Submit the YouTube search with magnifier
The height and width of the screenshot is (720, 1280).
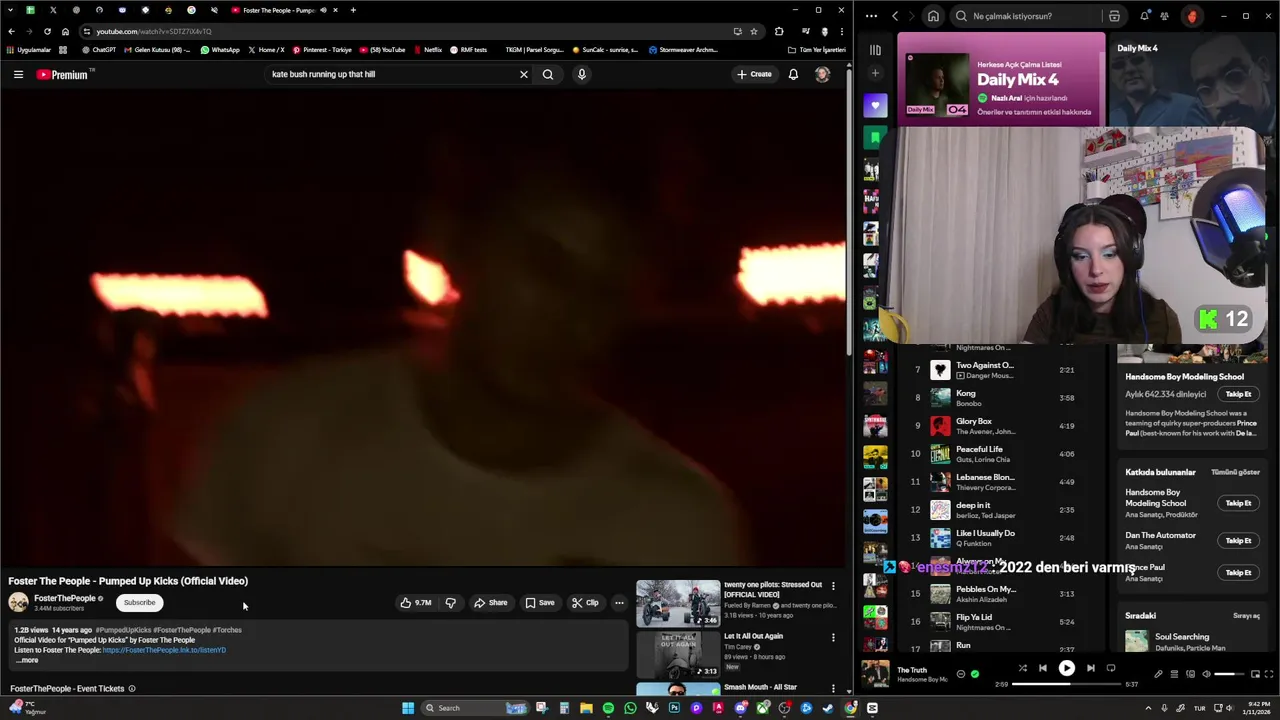(548, 74)
